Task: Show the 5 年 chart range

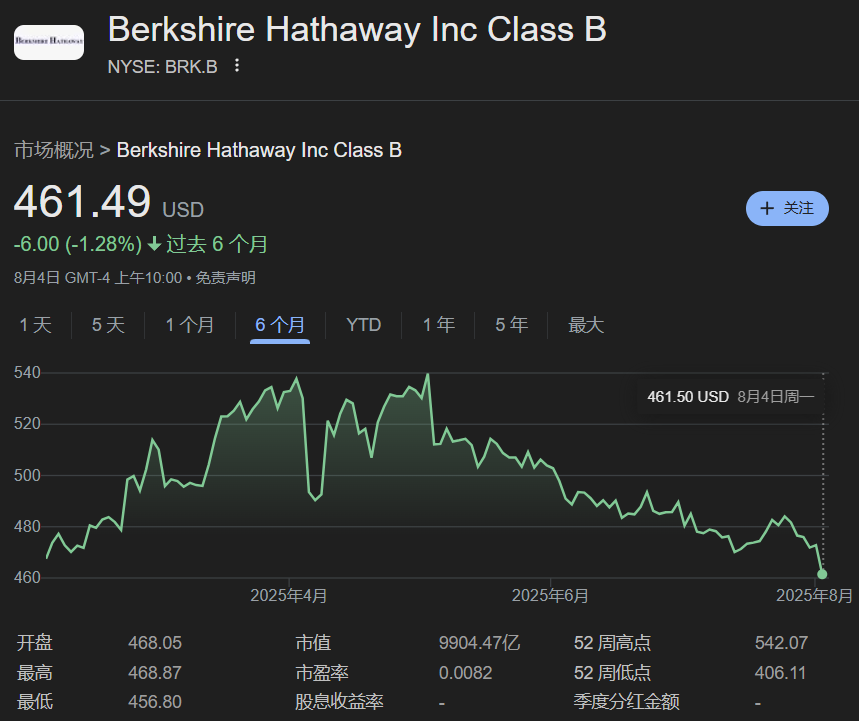Action: tap(512, 325)
